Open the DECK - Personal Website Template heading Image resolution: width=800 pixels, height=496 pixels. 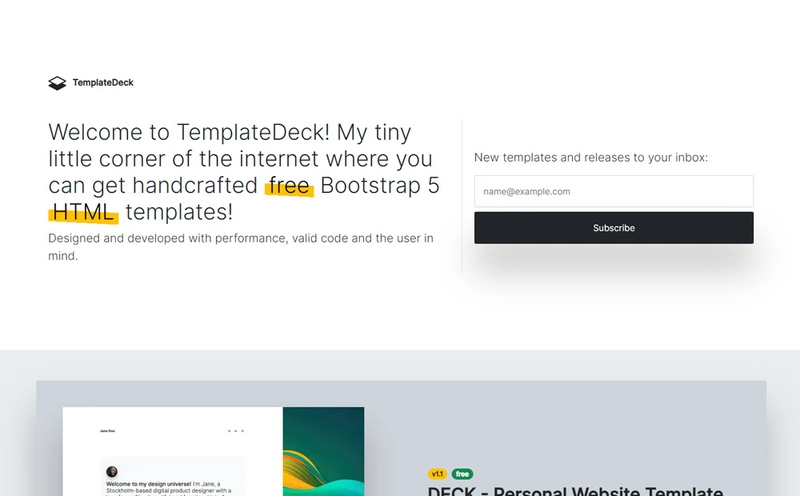[x=575, y=491]
